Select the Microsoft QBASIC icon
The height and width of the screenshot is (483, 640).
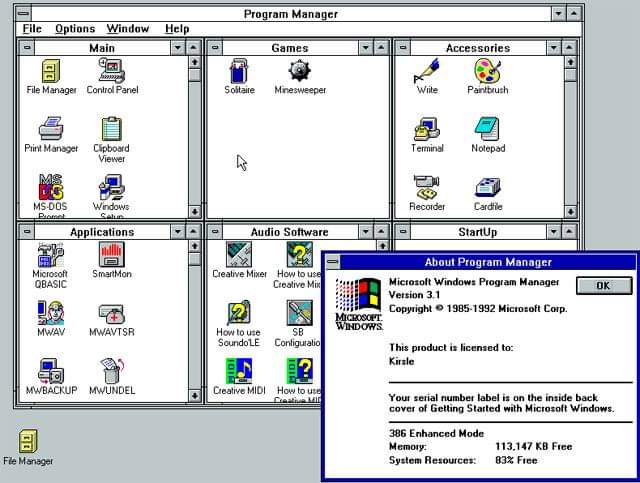pyautogui.click(x=50, y=266)
